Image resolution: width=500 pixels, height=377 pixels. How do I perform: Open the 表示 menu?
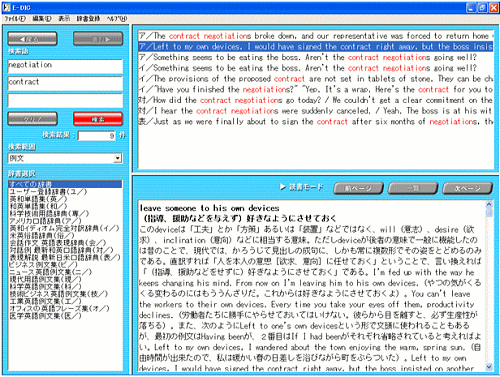coord(64,19)
